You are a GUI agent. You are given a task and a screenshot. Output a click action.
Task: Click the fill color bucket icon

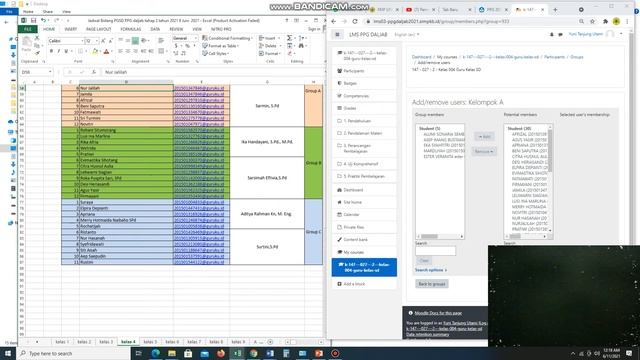95,51
